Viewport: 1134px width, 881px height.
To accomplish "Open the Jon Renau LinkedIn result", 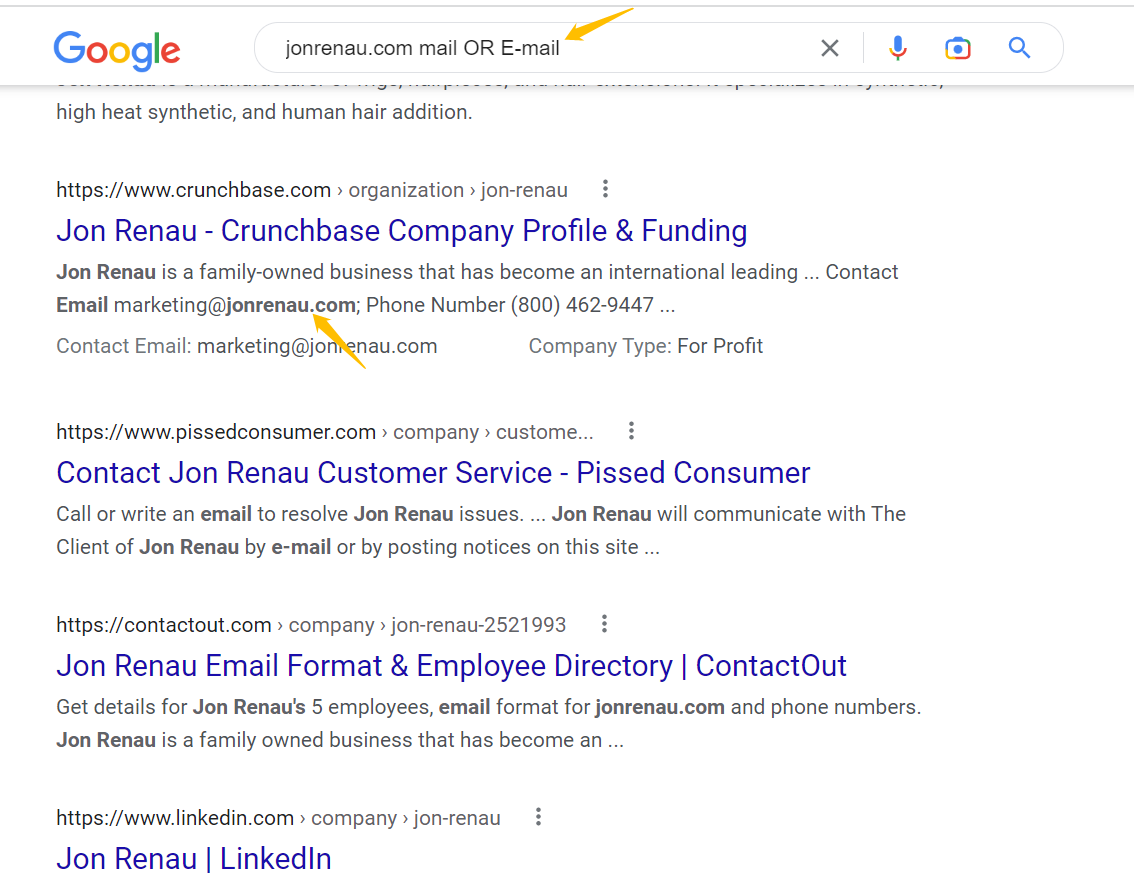I will (x=194, y=859).
